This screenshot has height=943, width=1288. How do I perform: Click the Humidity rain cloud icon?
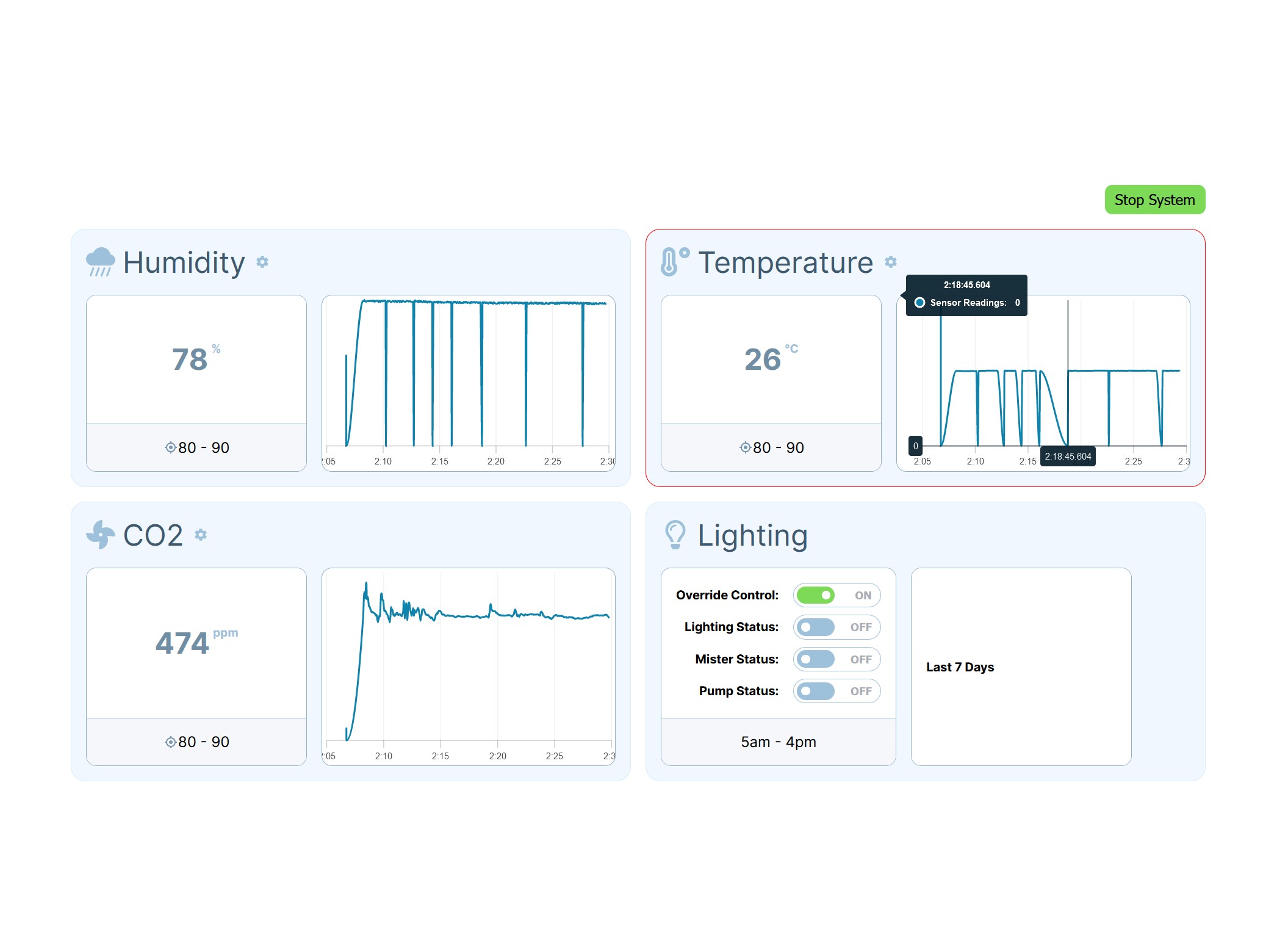[100, 262]
